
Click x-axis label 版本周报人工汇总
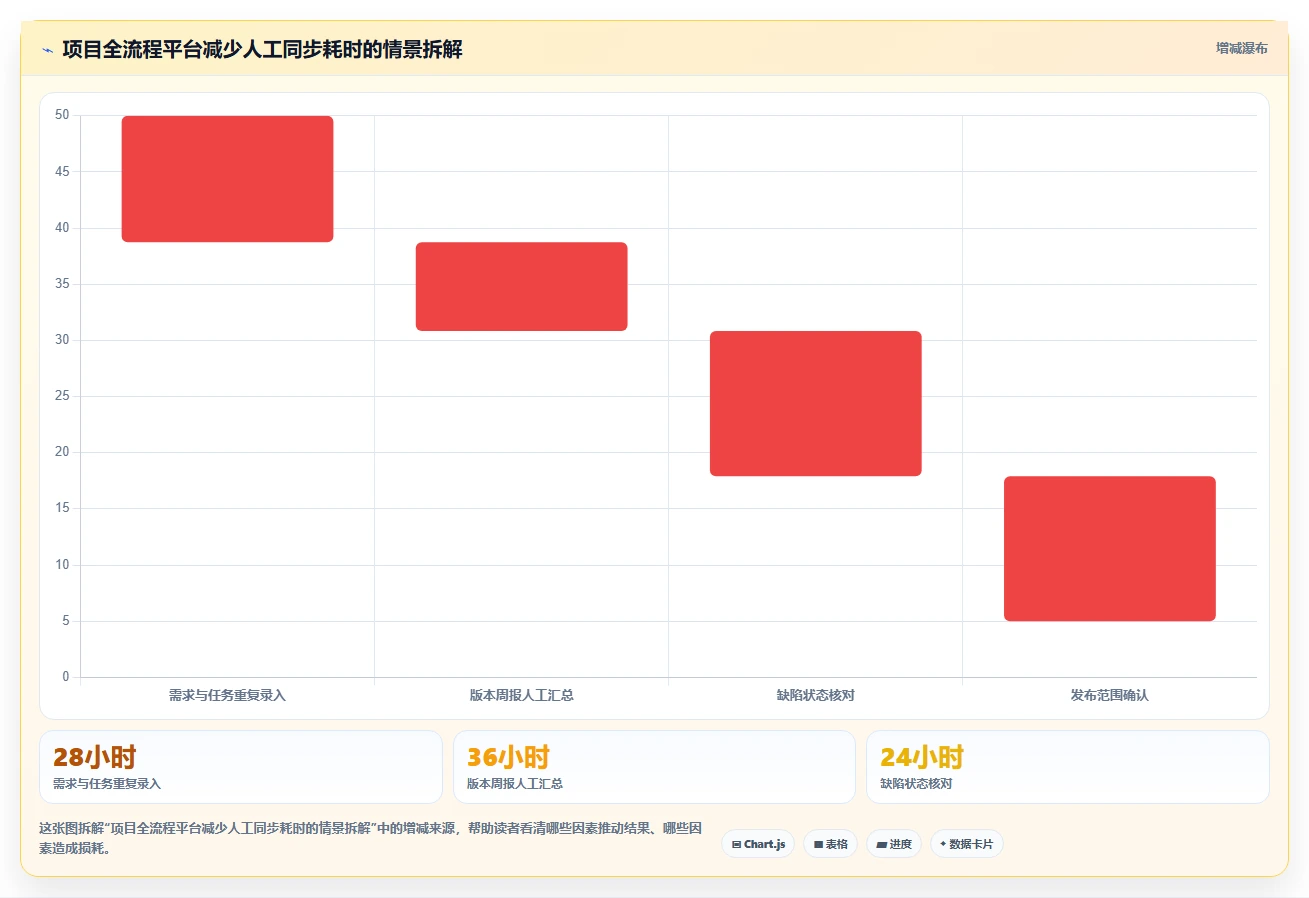click(x=522, y=695)
